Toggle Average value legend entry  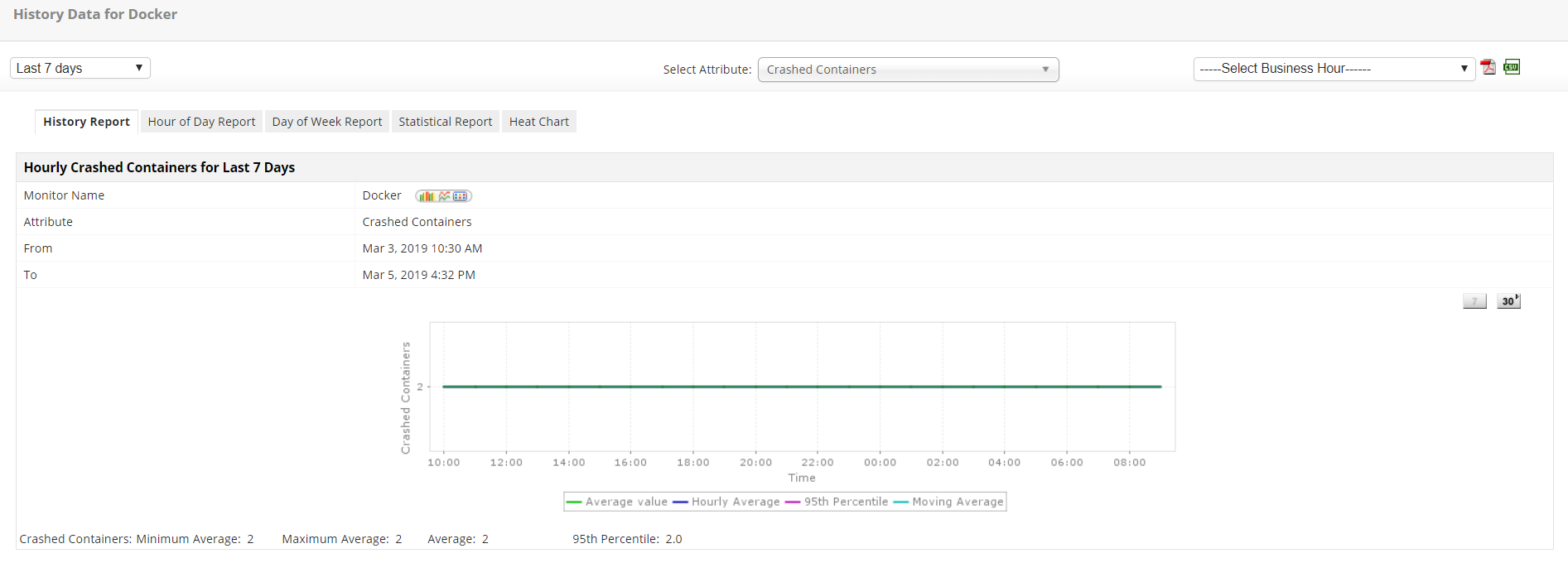617,502
